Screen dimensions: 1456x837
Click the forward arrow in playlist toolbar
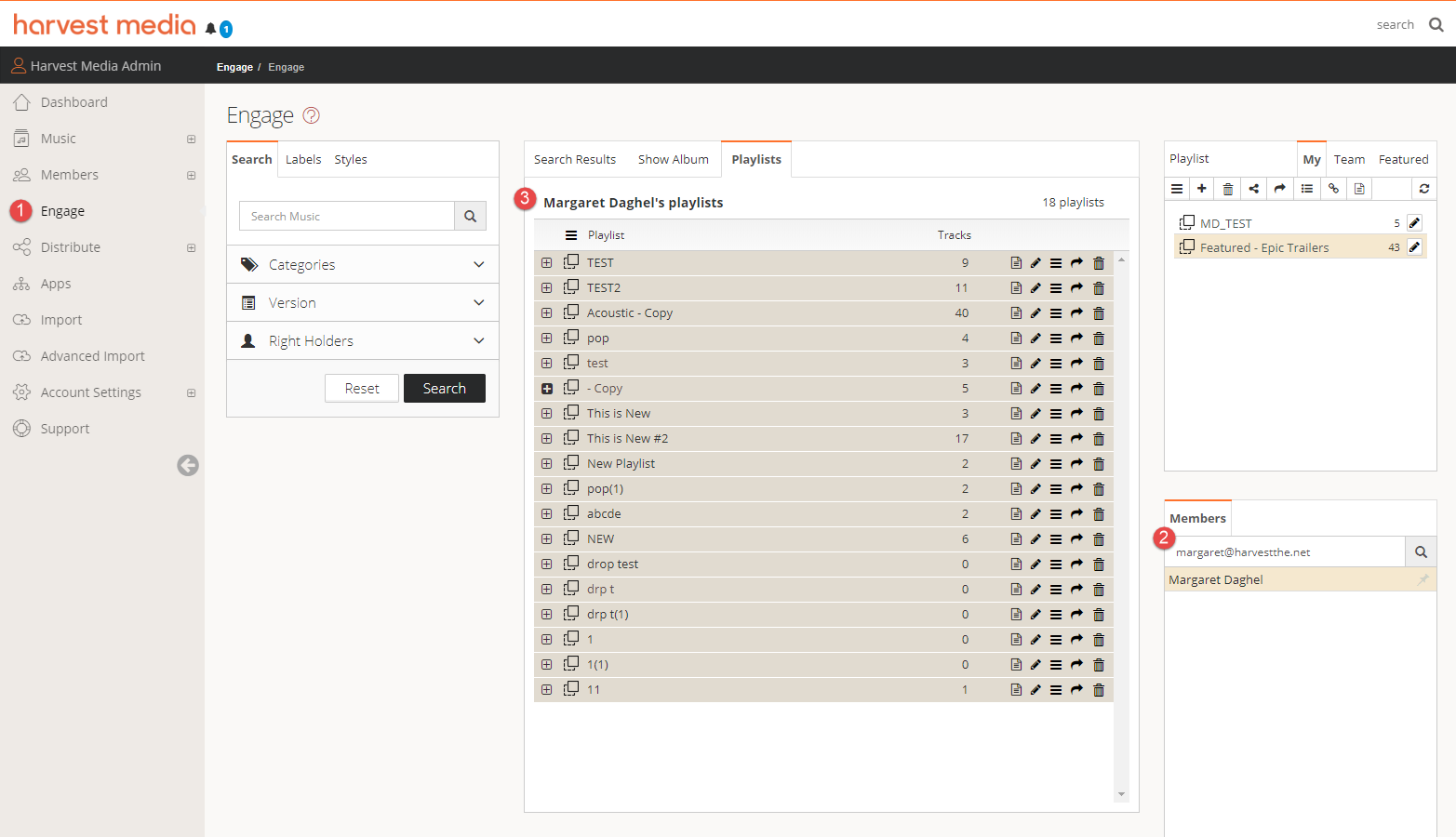(1280, 189)
